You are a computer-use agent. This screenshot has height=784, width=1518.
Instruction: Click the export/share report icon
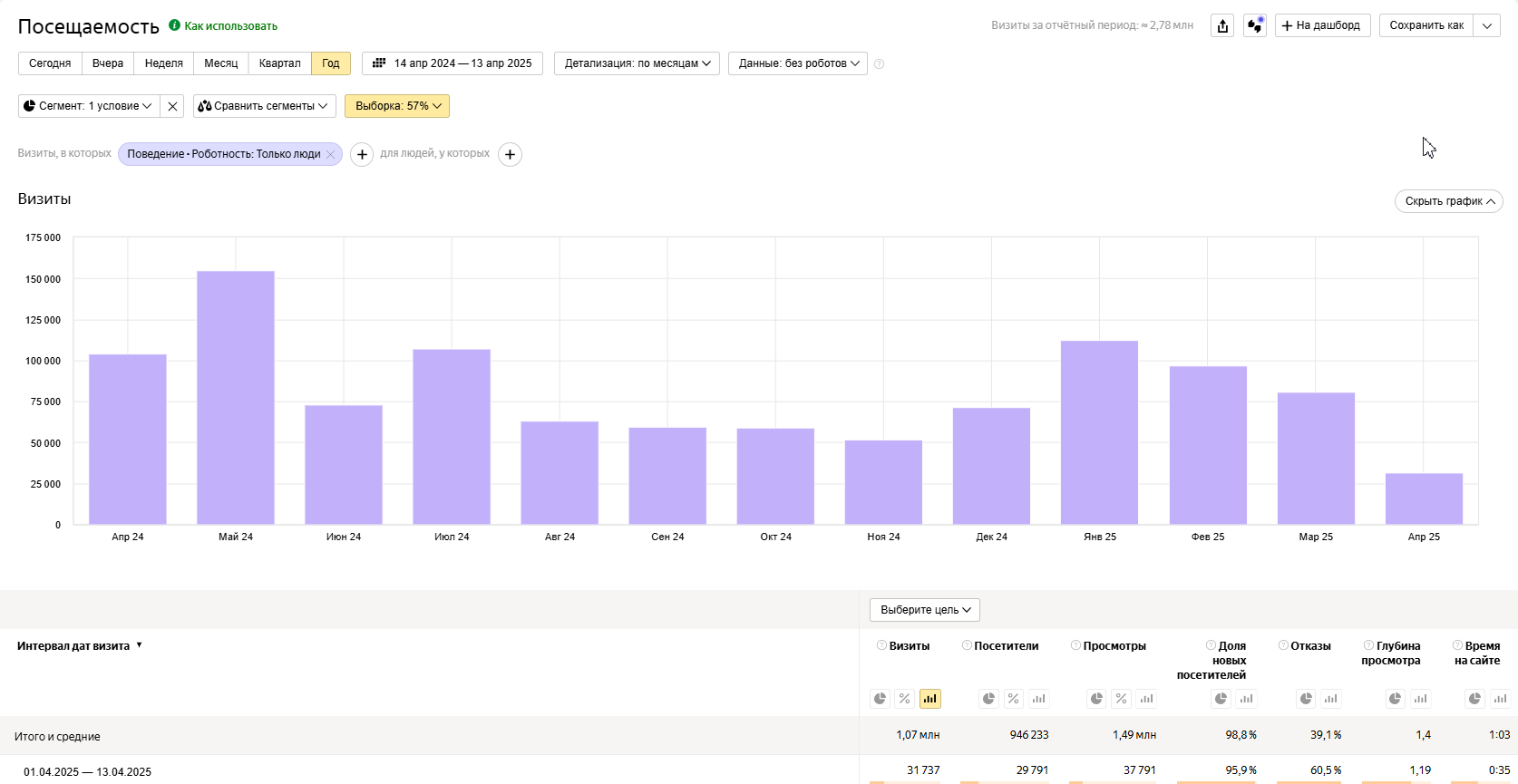click(1222, 26)
